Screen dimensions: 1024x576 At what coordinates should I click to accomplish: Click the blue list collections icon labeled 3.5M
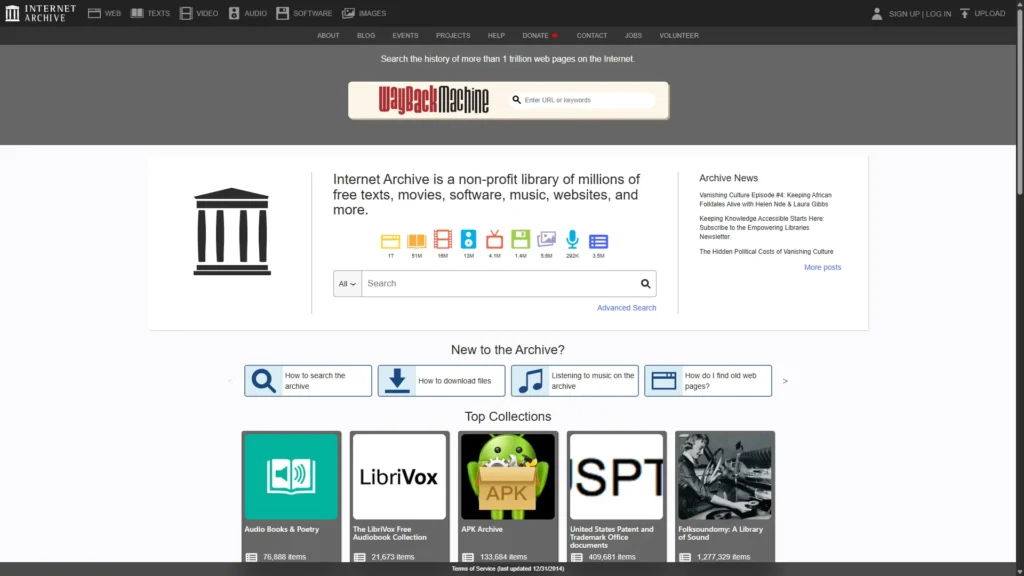pyautogui.click(x=598, y=242)
